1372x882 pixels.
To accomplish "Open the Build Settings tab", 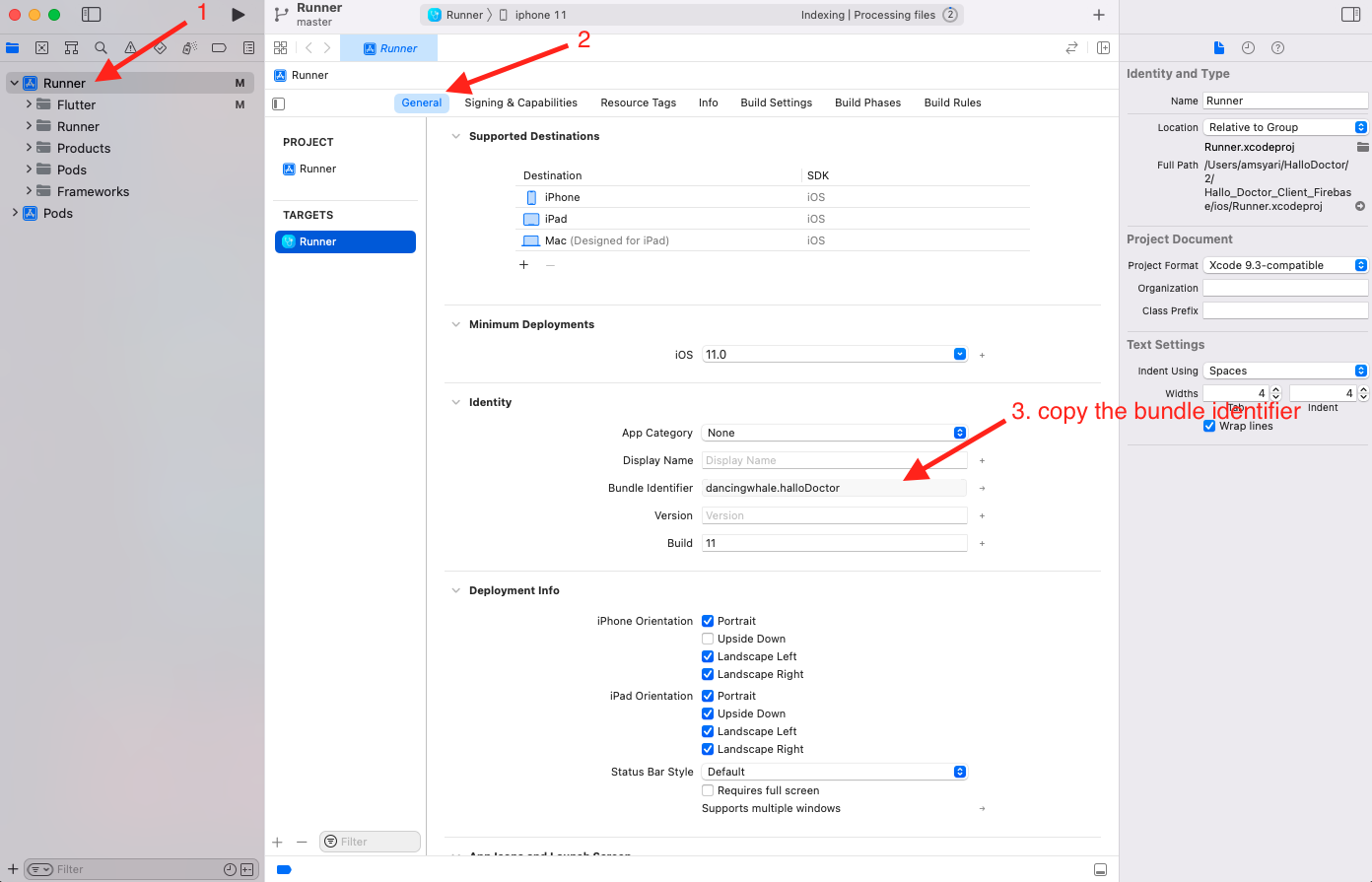I will (776, 102).
